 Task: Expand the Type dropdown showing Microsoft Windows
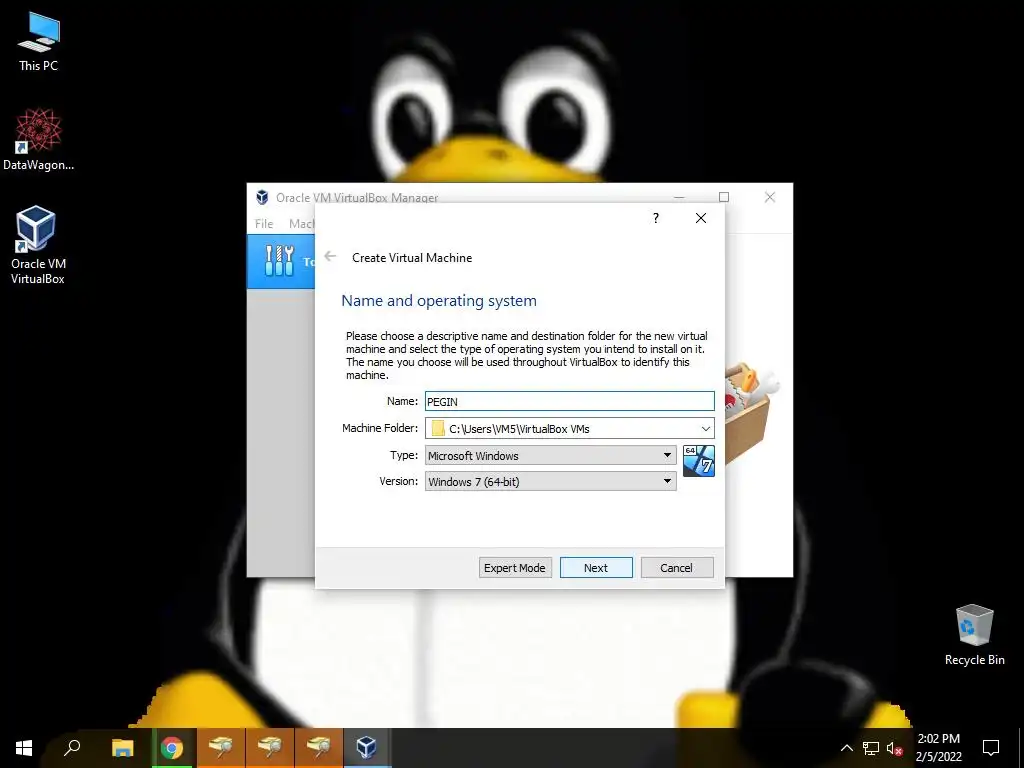click(x=551, y=455)
